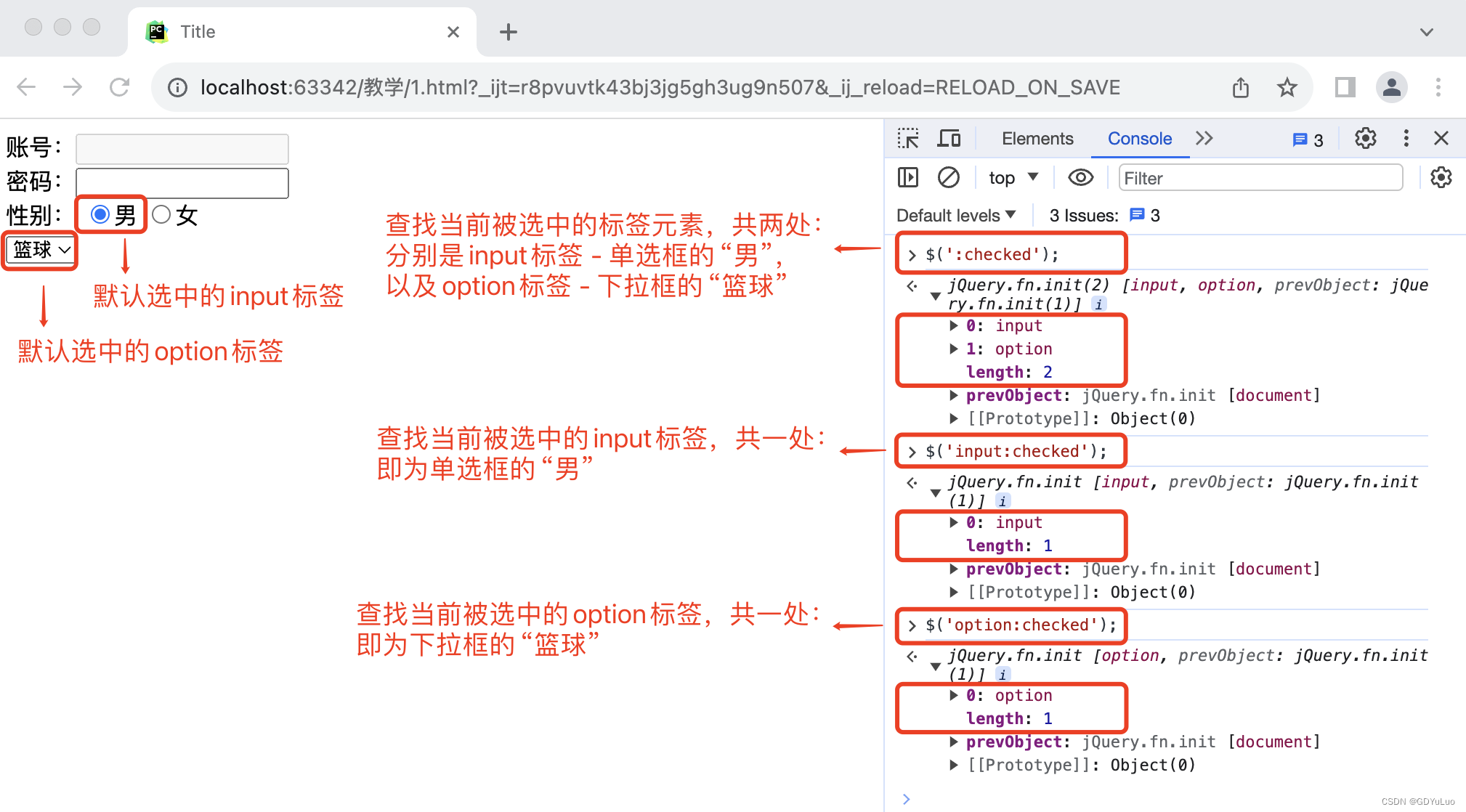Select the 男 radio button
Image resolution: width=1466 pixels, height=812 pixels.
coord(100,214)
